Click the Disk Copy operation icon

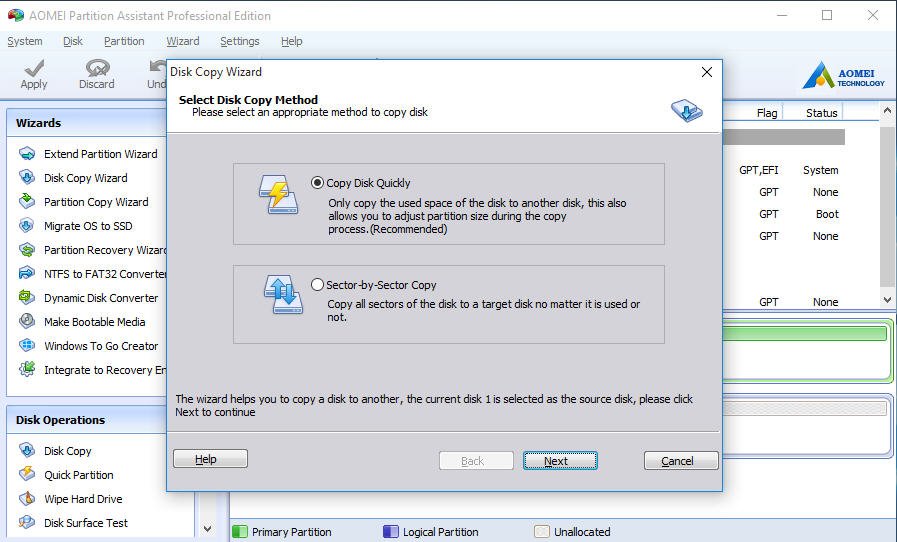[x=27, y=450]
